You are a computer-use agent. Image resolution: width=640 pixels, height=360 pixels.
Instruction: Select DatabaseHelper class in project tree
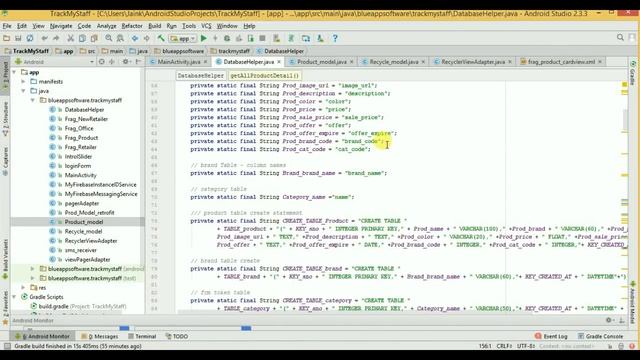tap(84, 110)
